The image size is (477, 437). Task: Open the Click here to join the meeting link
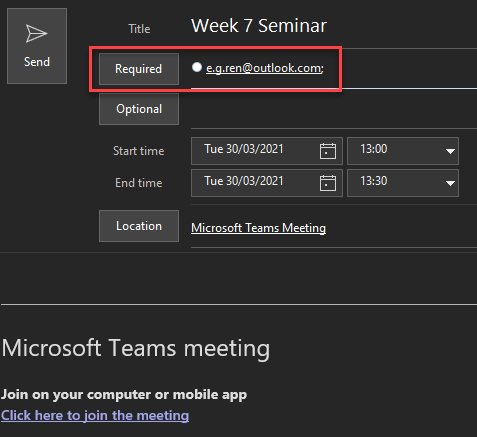click(x=95, y=416)
